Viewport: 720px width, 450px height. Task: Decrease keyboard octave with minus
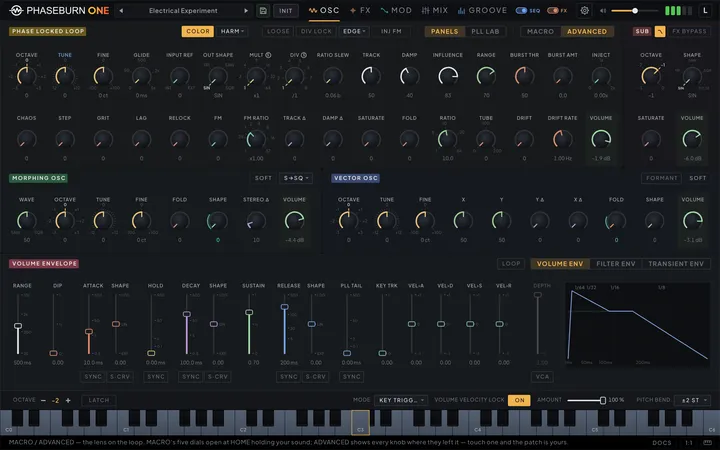[x=43, y=400]
